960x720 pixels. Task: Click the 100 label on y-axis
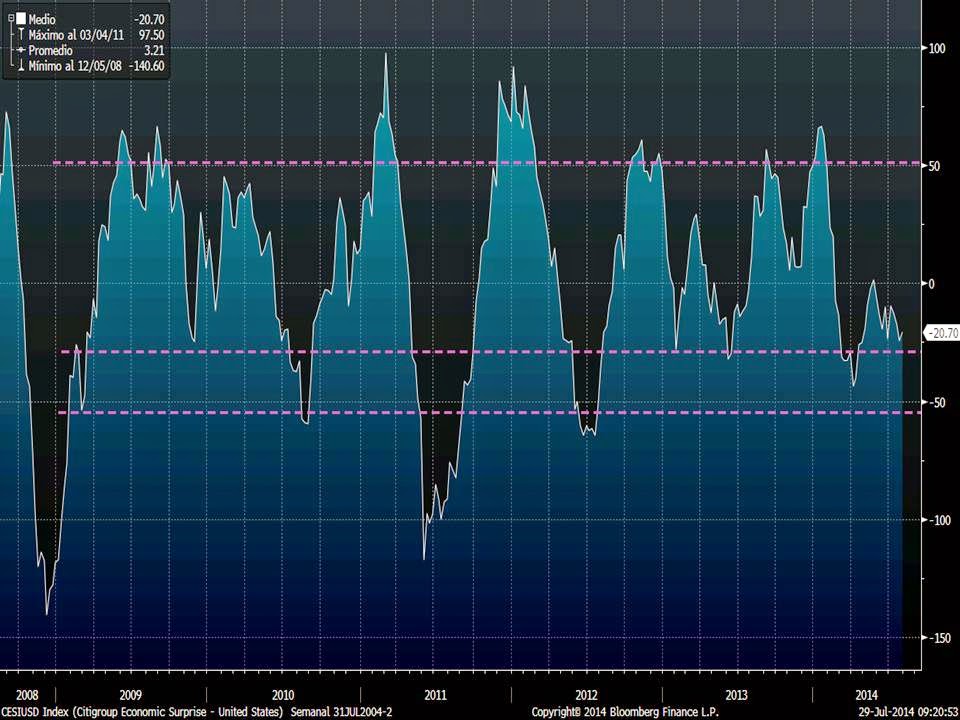[937, 48]
